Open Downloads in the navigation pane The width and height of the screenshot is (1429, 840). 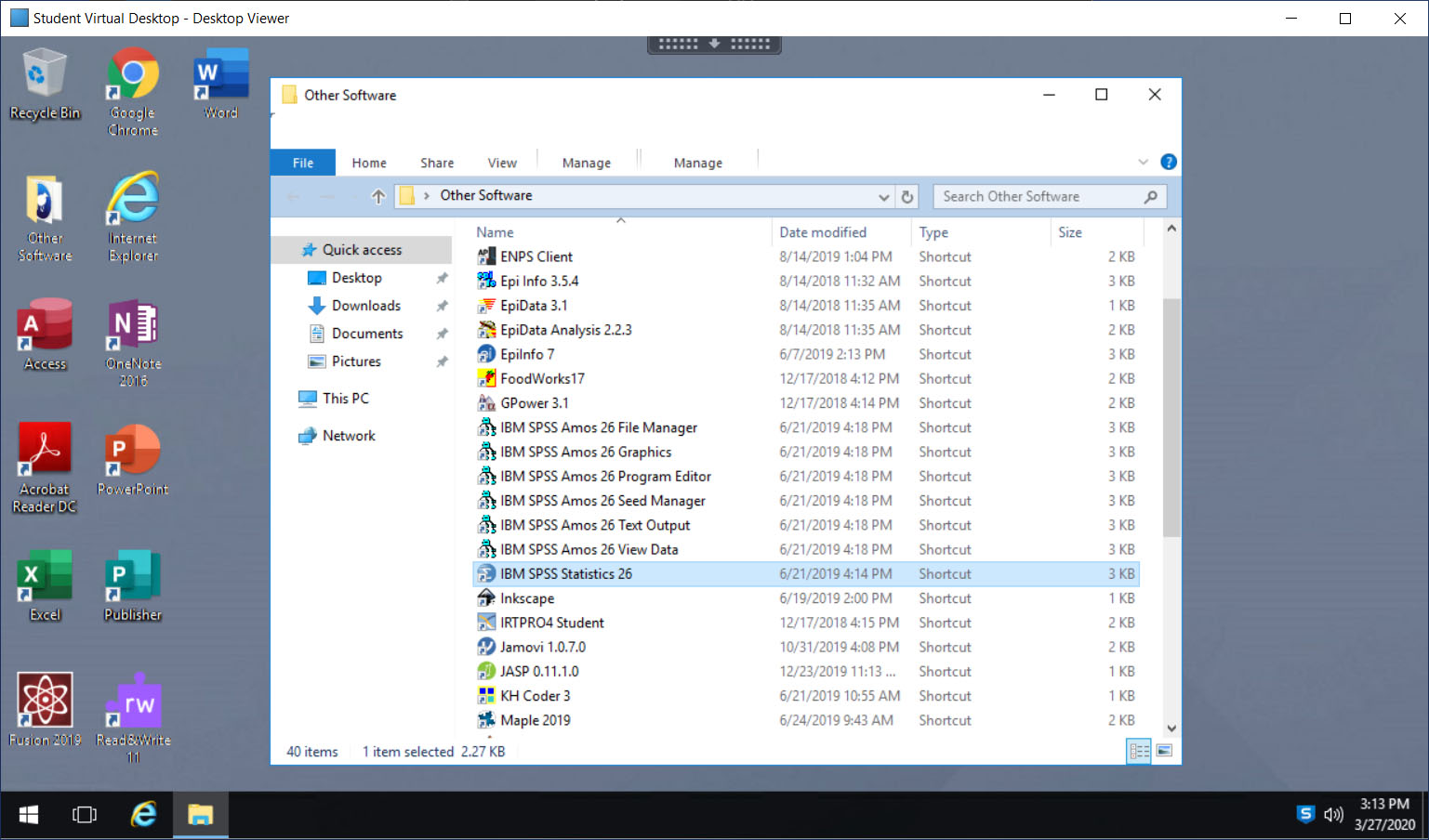pos(366,306)
